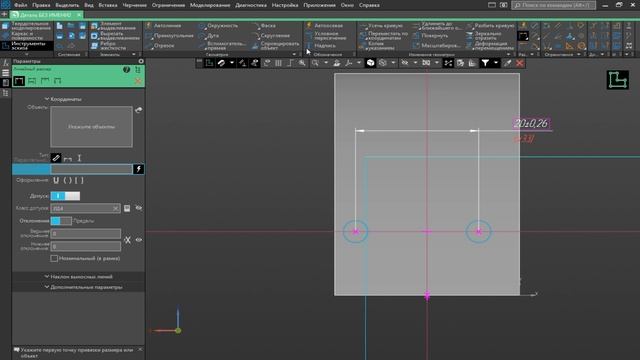Image resolution: width=640 pixels, height=360 pixels.
Task: Activate the Автолиния tool
Action: [x=163, y=25]
